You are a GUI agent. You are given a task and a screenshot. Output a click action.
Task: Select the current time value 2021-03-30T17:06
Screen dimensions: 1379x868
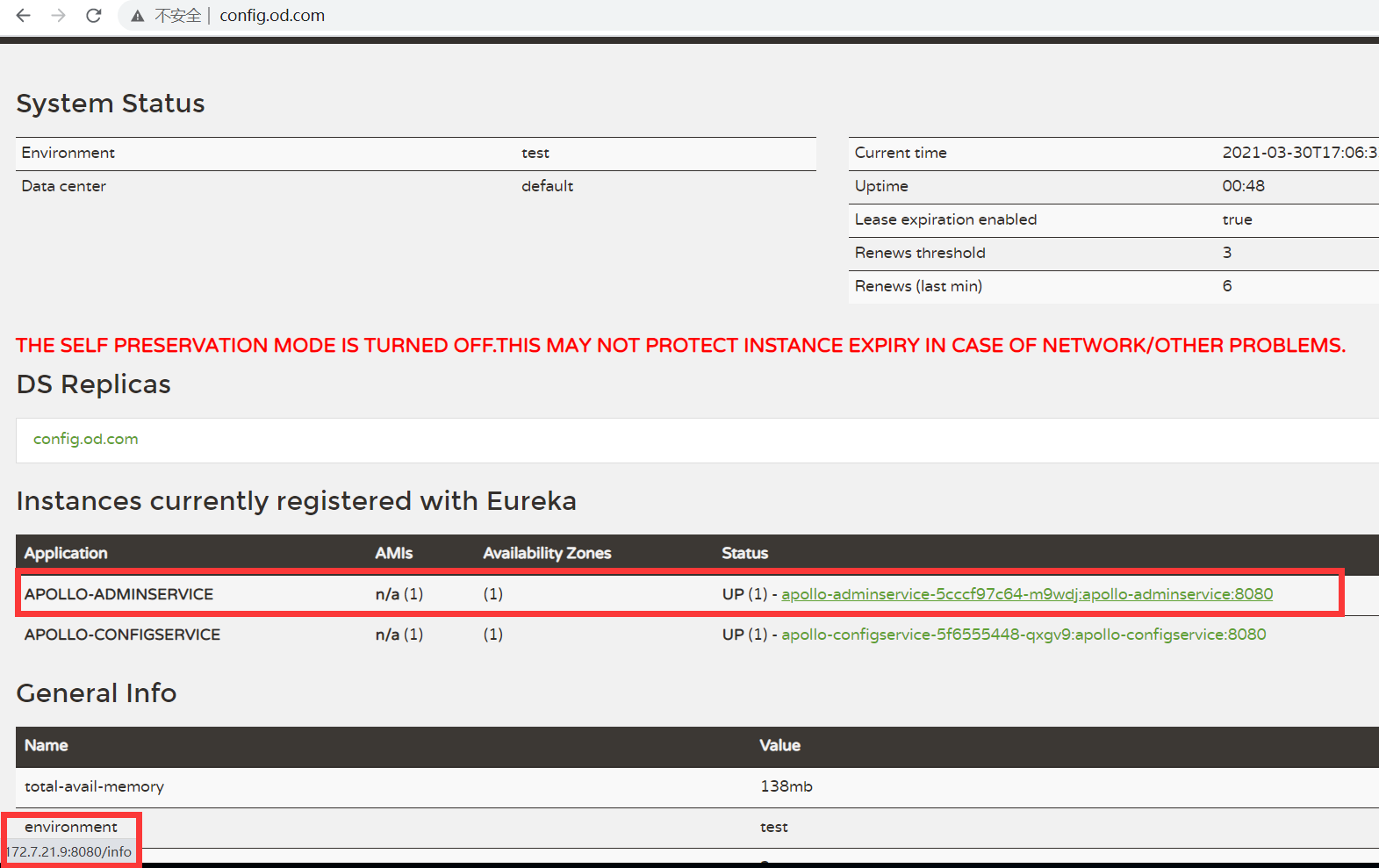(x=1300, y=153)
